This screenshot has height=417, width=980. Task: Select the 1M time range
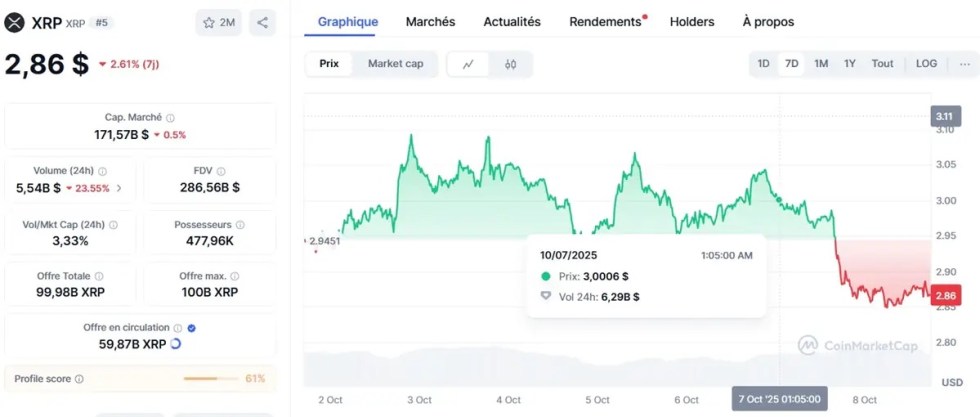821,64
